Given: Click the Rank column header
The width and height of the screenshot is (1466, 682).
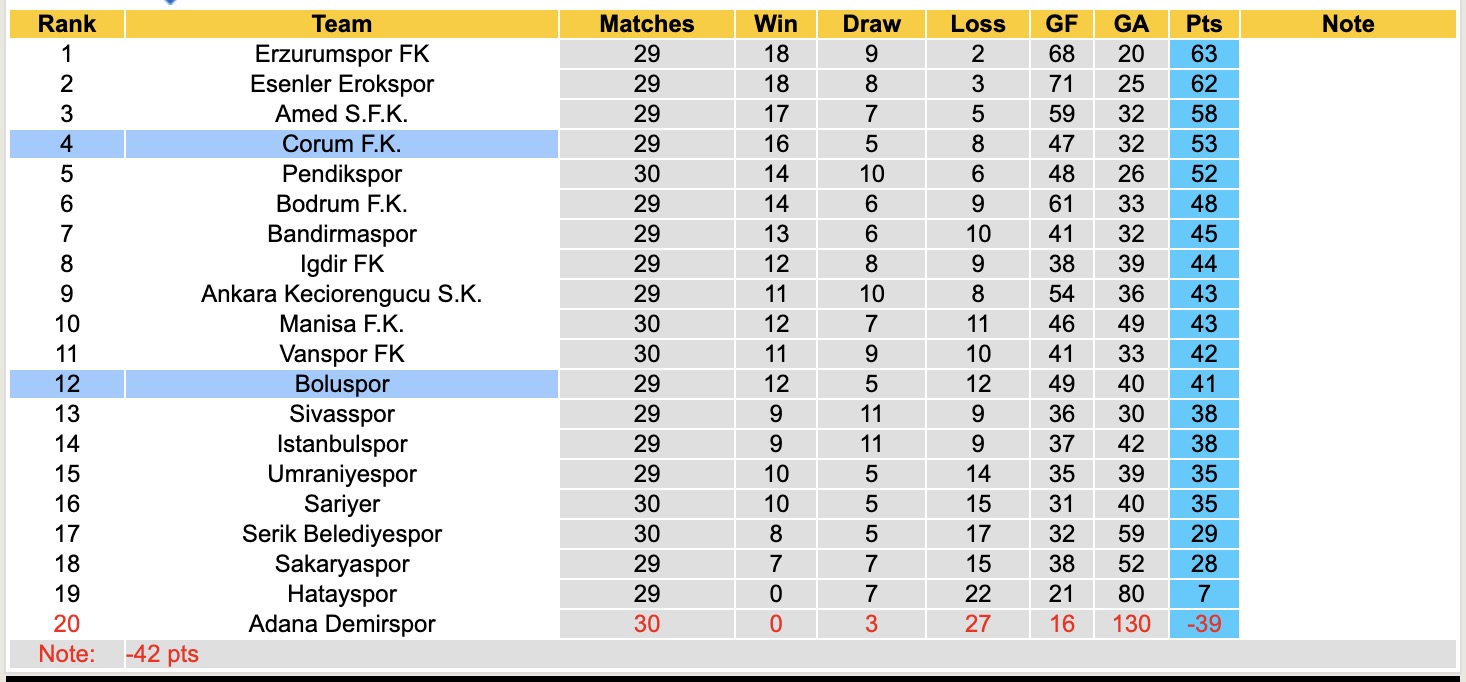Looking at the screenshot, I should click(66, 24).
